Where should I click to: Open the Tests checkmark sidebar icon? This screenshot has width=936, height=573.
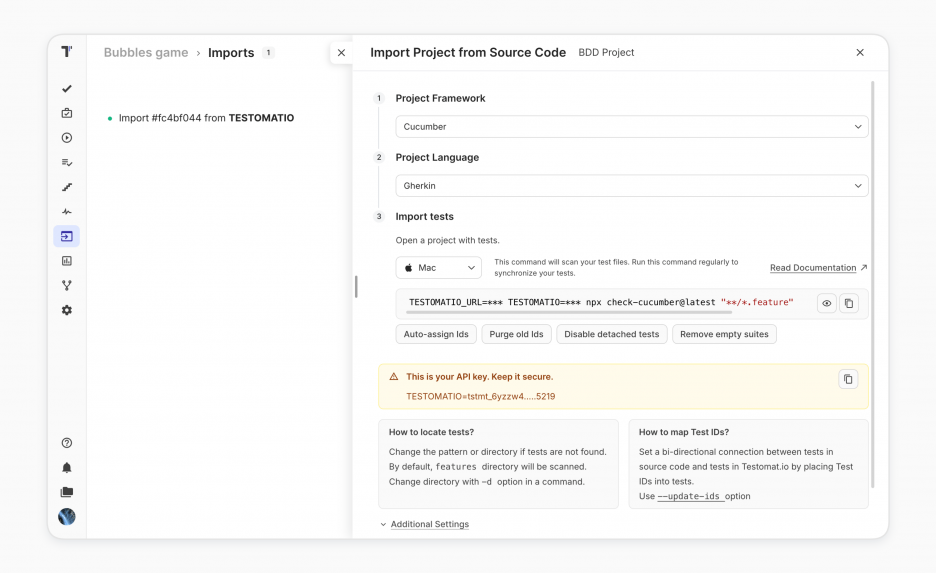67,88
